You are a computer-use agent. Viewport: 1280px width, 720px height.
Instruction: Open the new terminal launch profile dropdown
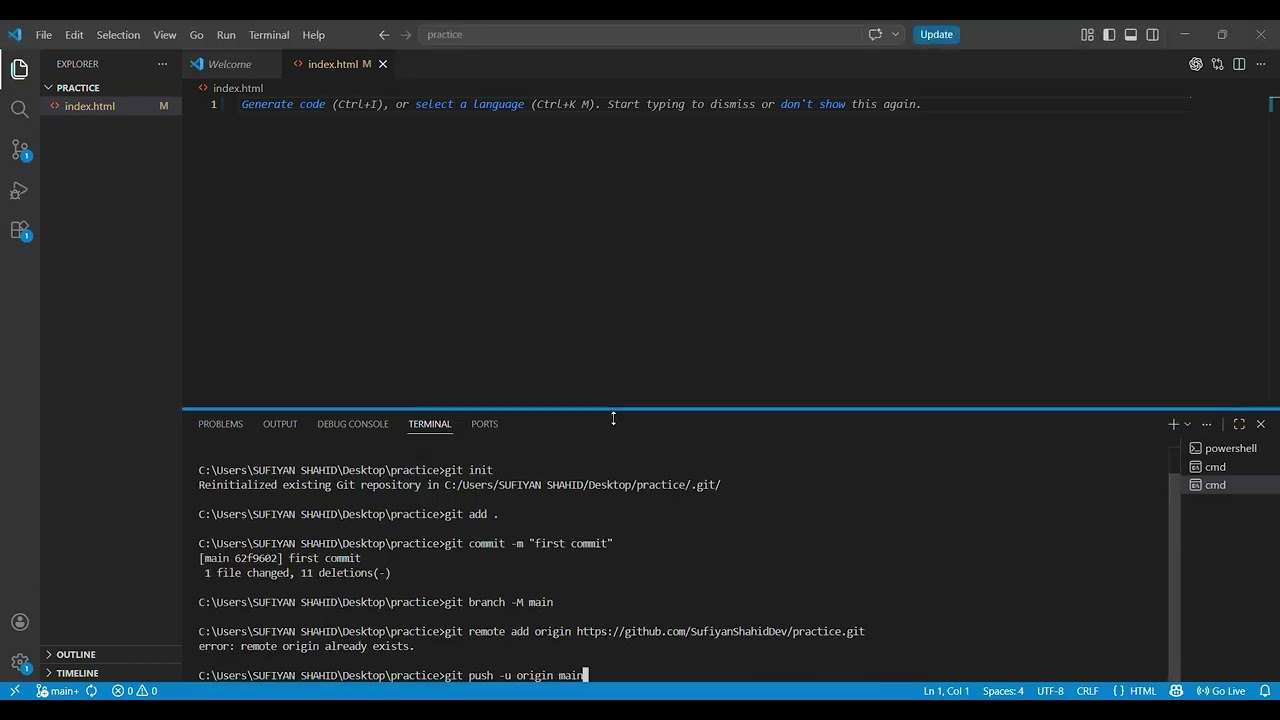1187,424
